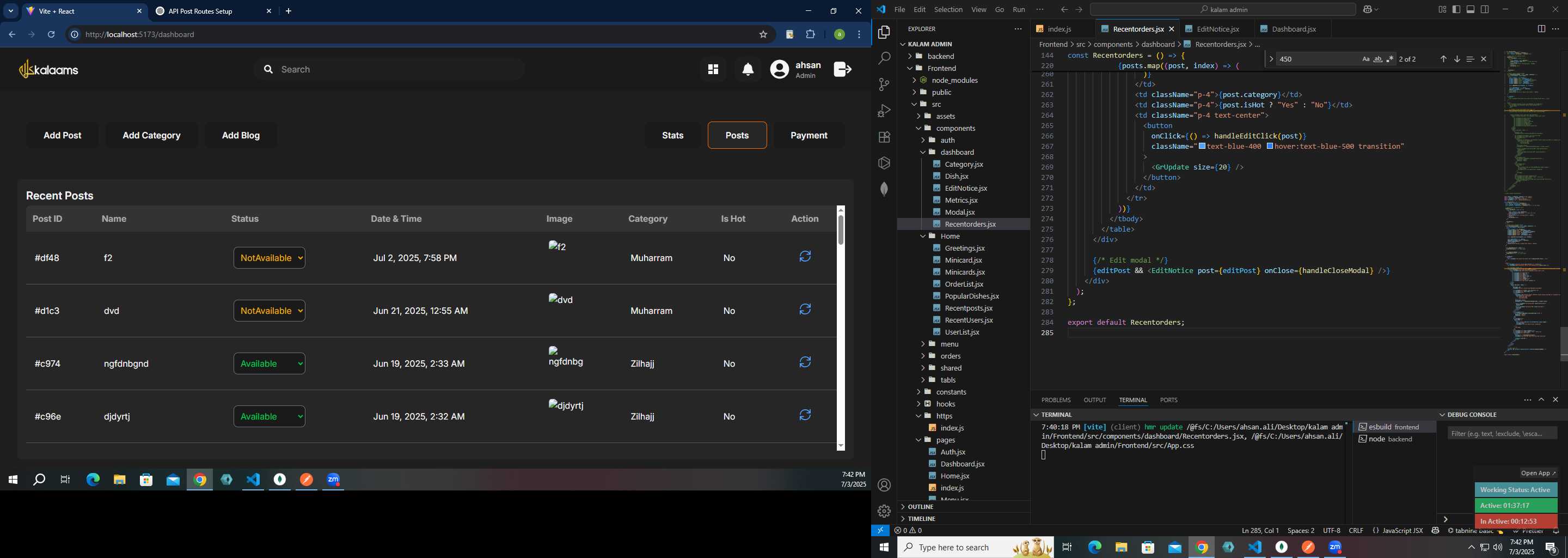Click the dashboard grid icon in kalaams header

(713, 69)
